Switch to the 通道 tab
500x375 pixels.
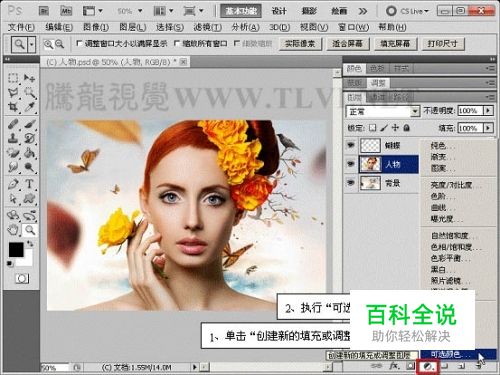[379, 97]
